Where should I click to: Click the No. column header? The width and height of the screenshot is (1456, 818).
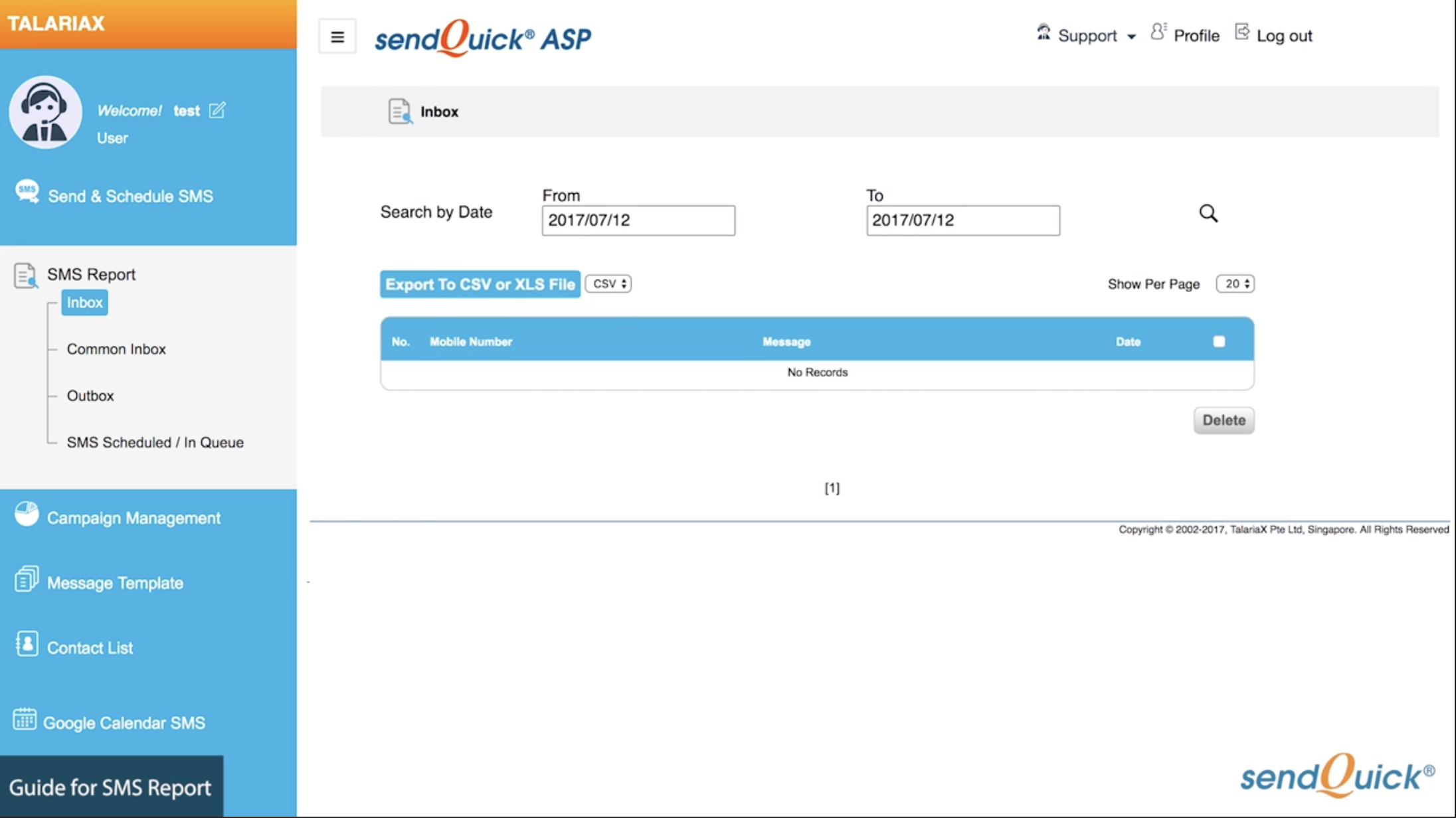(x=401, y=342)
